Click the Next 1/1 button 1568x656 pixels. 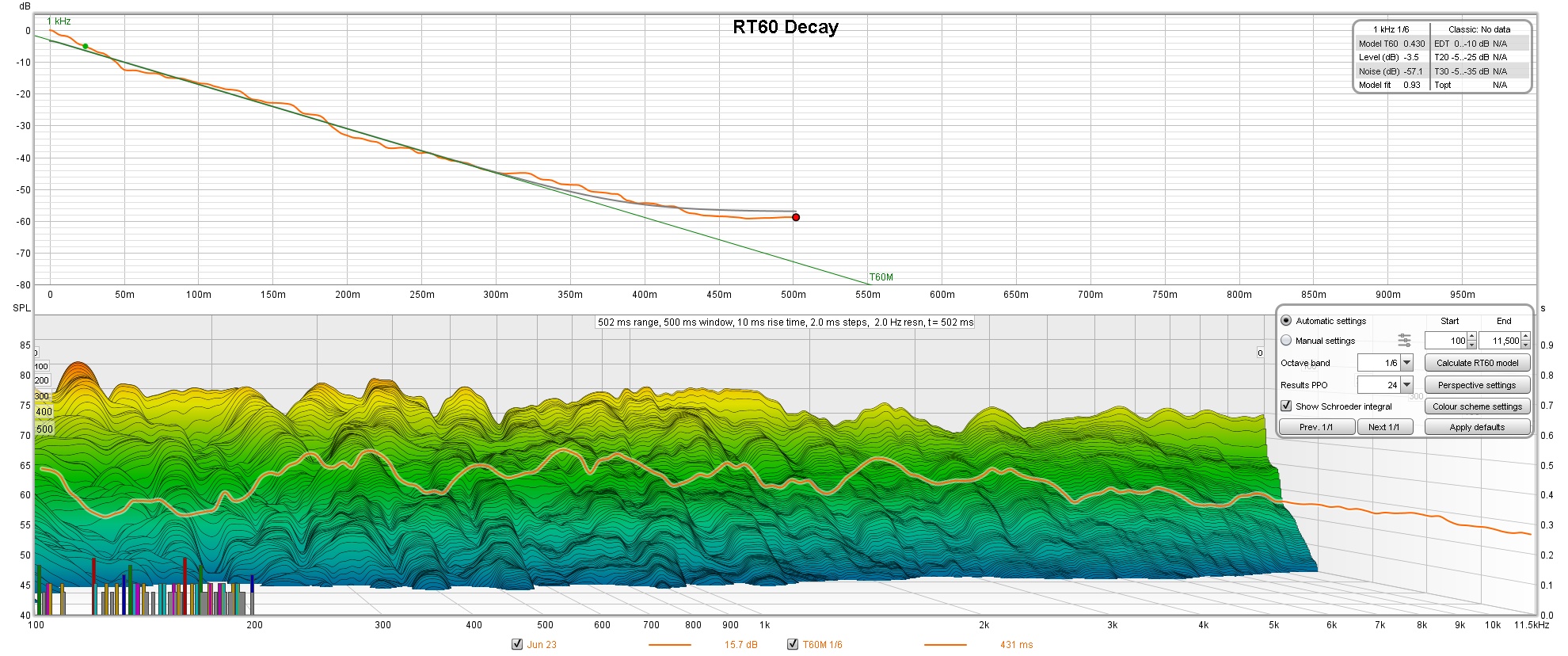pyautogui.click(x=1384, y=427)
